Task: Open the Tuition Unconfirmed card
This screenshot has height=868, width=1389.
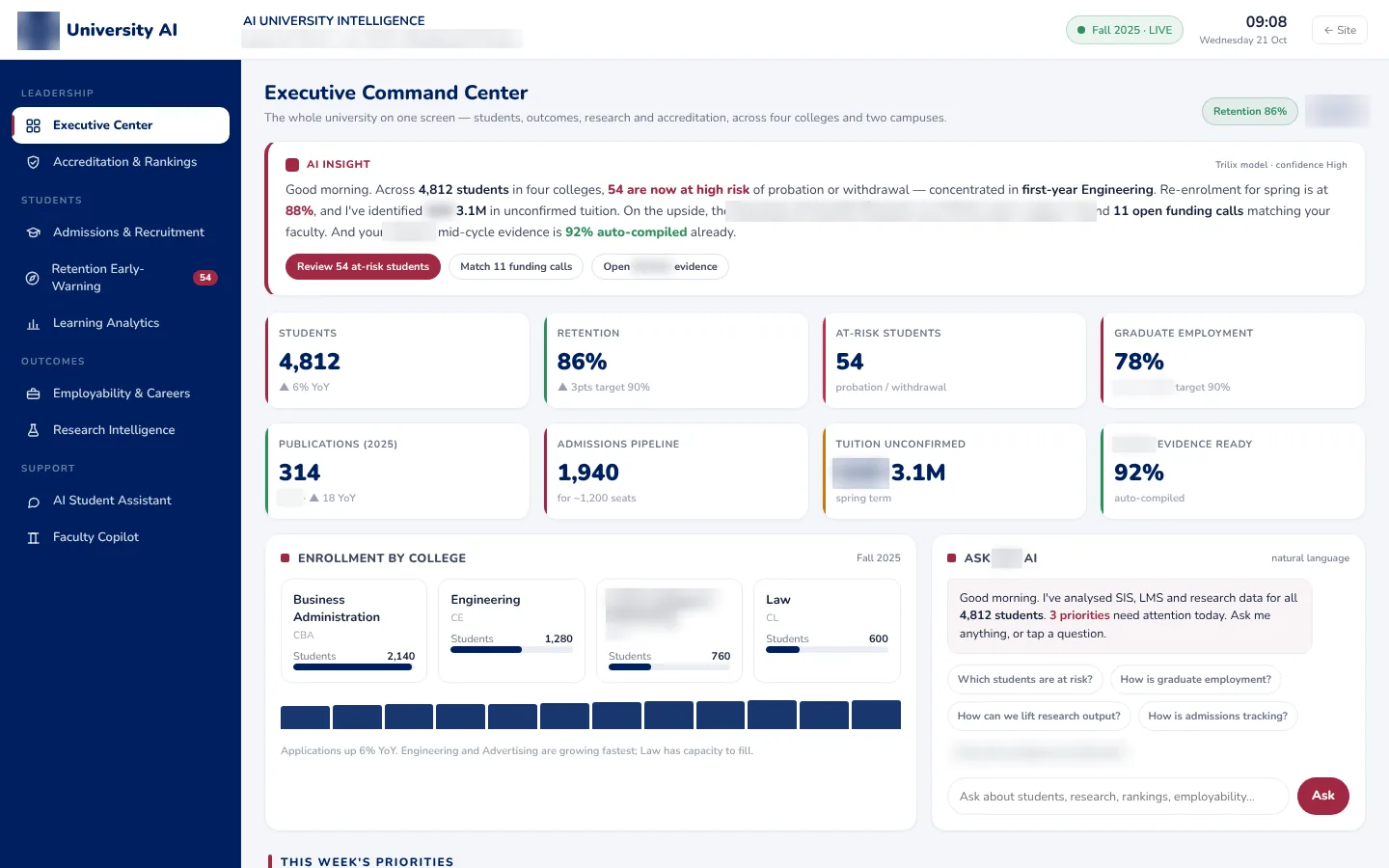Action: (955, 471)
